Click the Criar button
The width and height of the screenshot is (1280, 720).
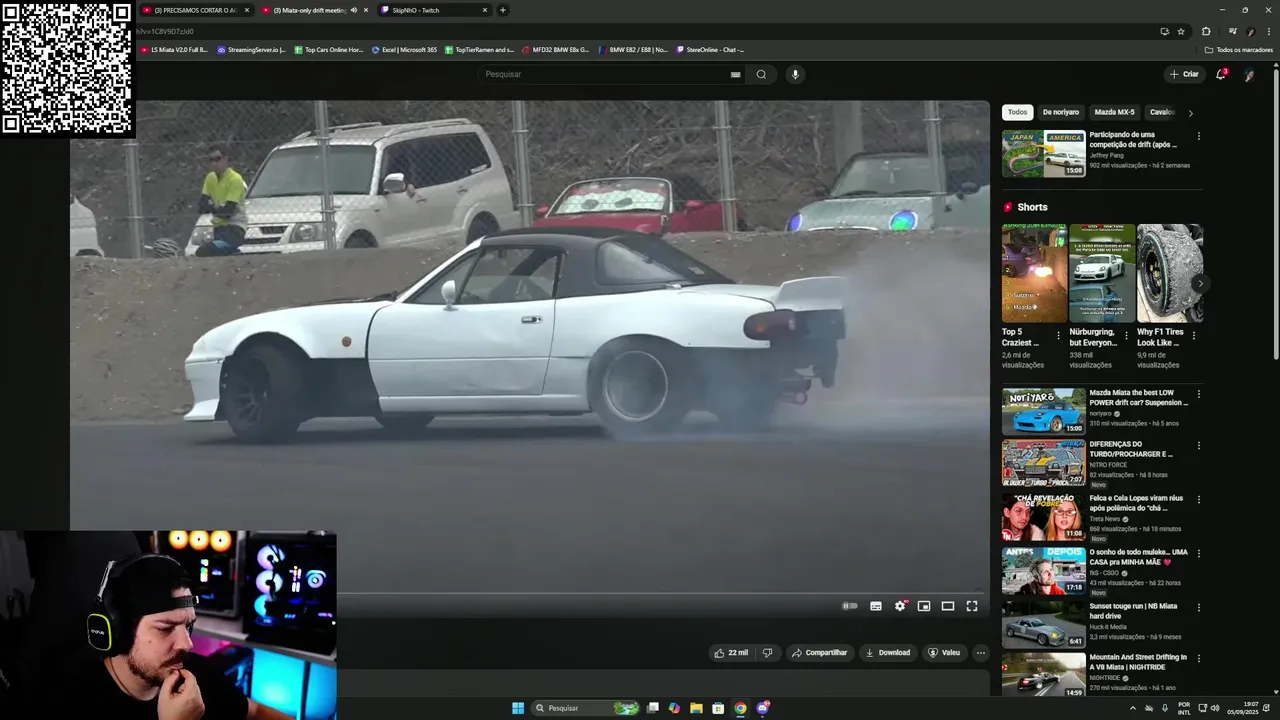[x=1183, y=74]
